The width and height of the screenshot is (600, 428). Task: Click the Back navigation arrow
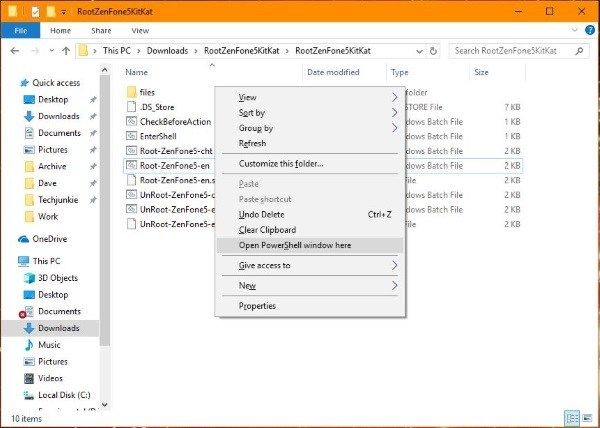(x=15, y=51)
